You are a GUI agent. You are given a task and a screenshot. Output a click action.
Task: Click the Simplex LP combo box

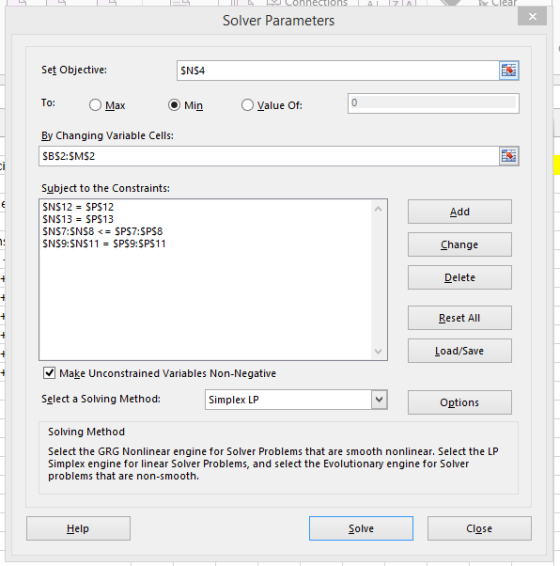click(296, 400)
